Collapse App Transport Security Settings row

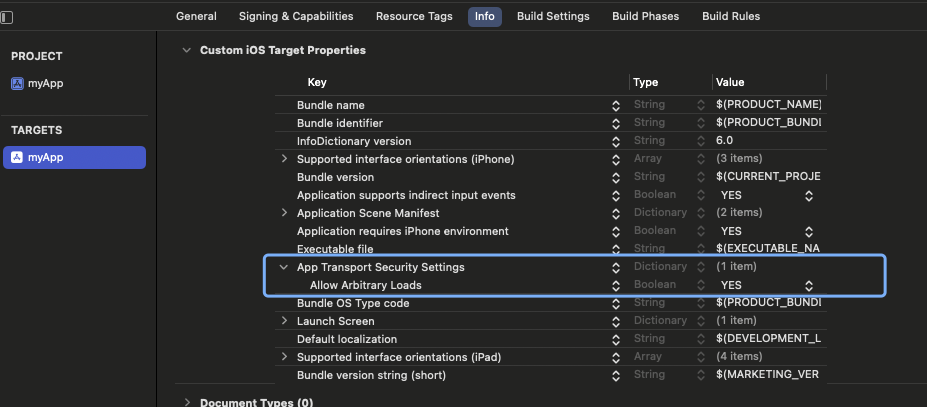284,267
